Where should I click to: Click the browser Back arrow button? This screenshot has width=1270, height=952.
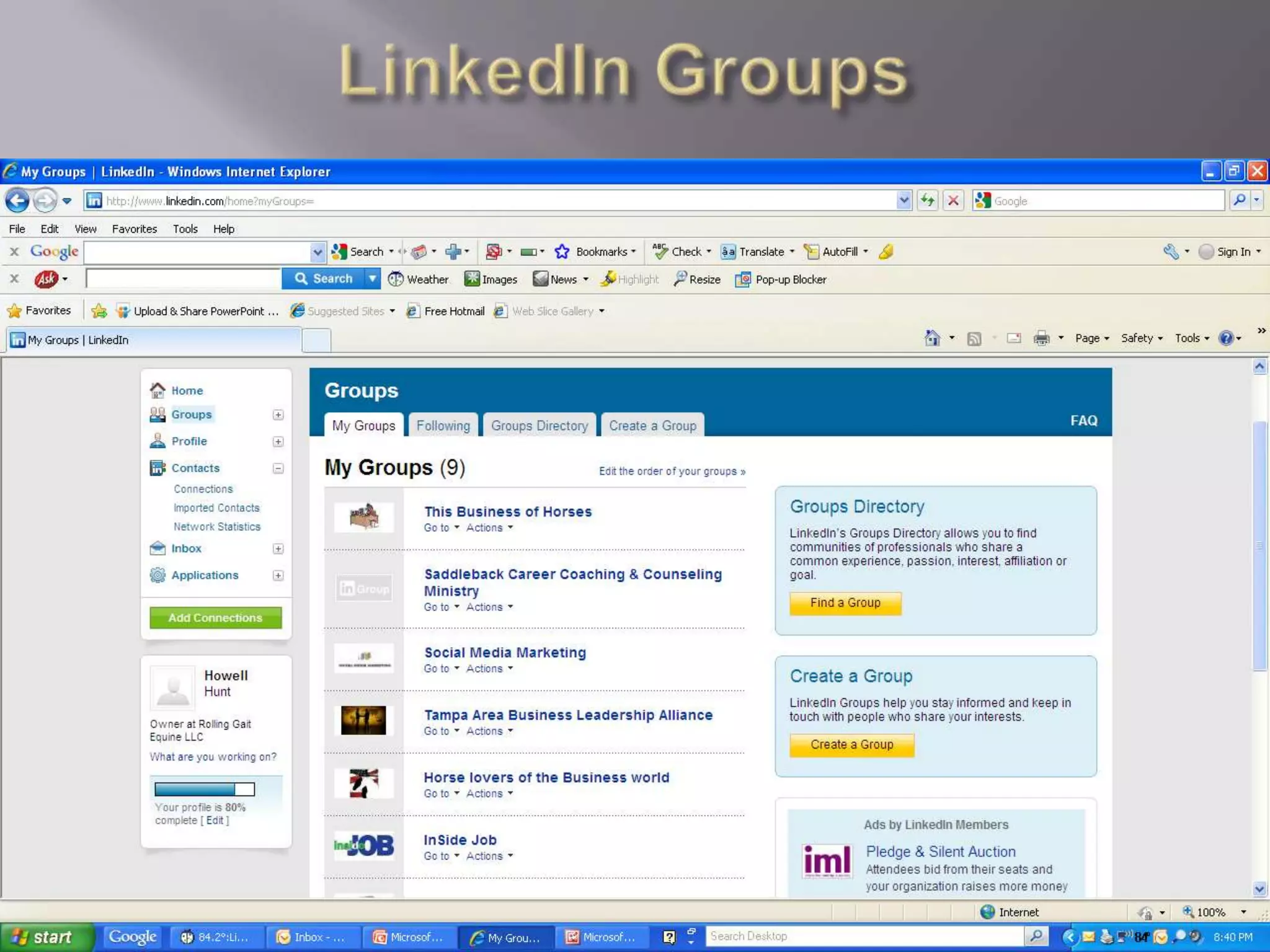tap(17, 200)
